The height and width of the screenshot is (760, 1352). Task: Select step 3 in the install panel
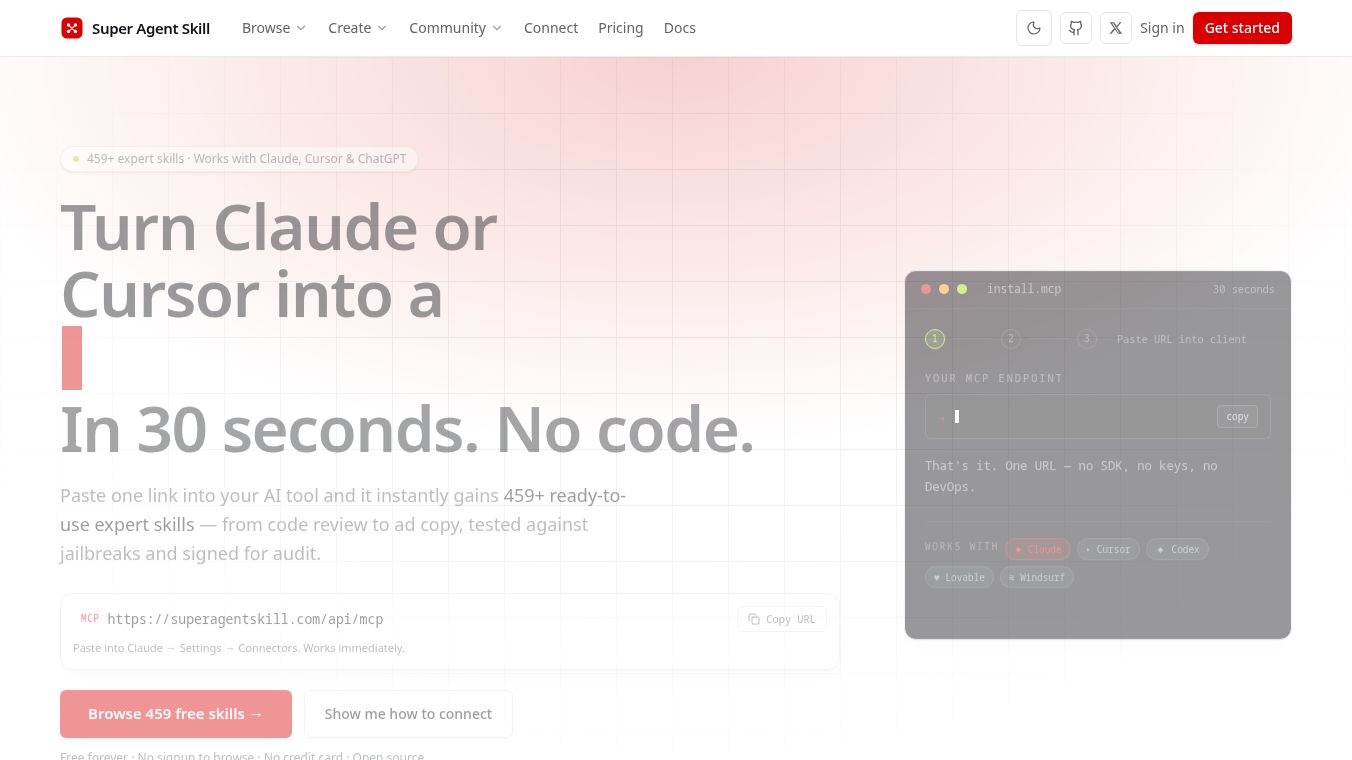point(1087,339)
